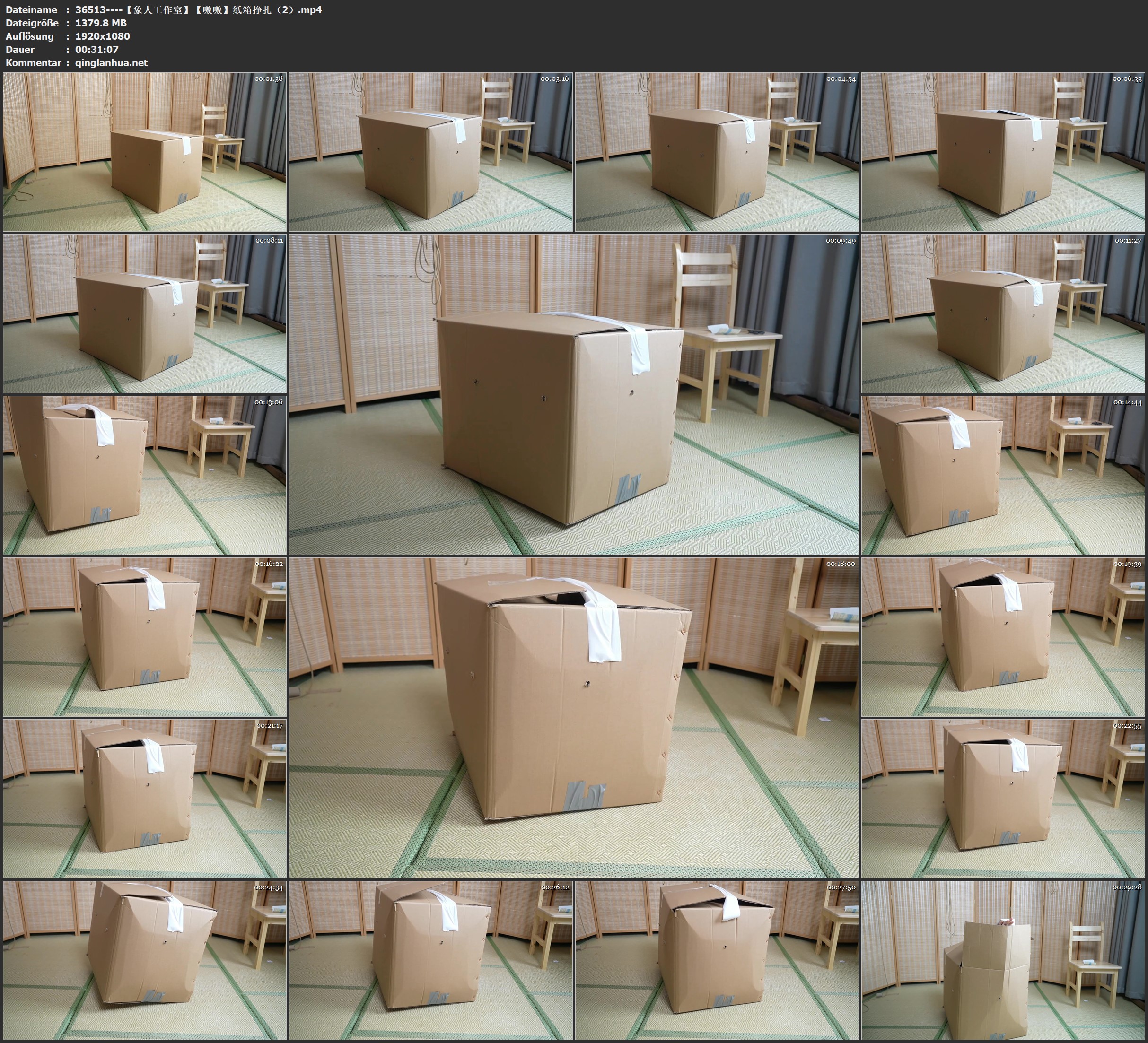Open the frame at 00:21:17
Image resolution: width=1148 pixels, height=1043 pixels.
(x=145, y=798)
